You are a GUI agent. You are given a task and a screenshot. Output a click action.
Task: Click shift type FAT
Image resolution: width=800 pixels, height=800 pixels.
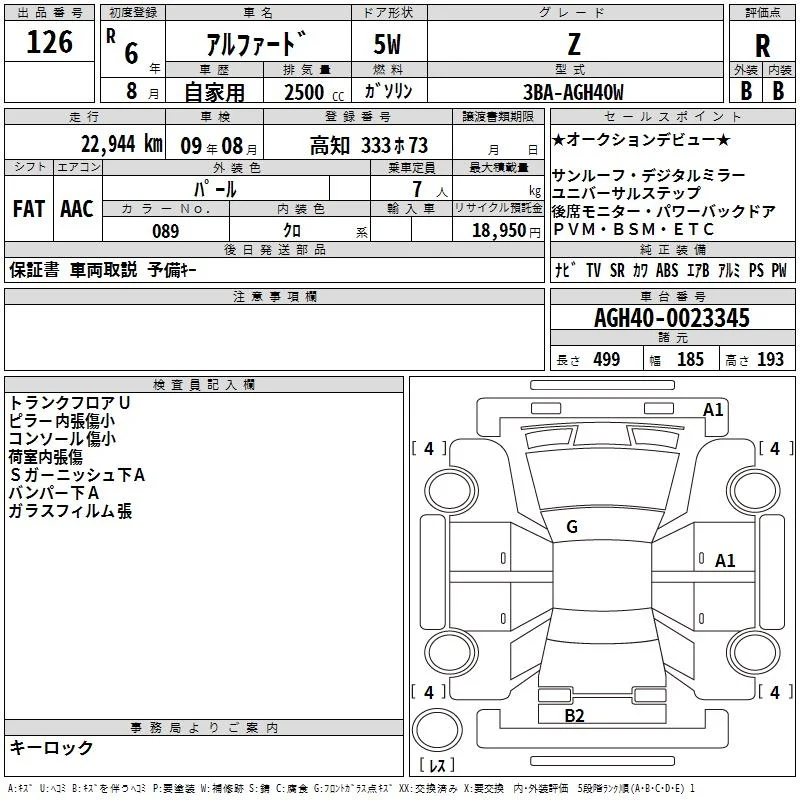(29, 209)
